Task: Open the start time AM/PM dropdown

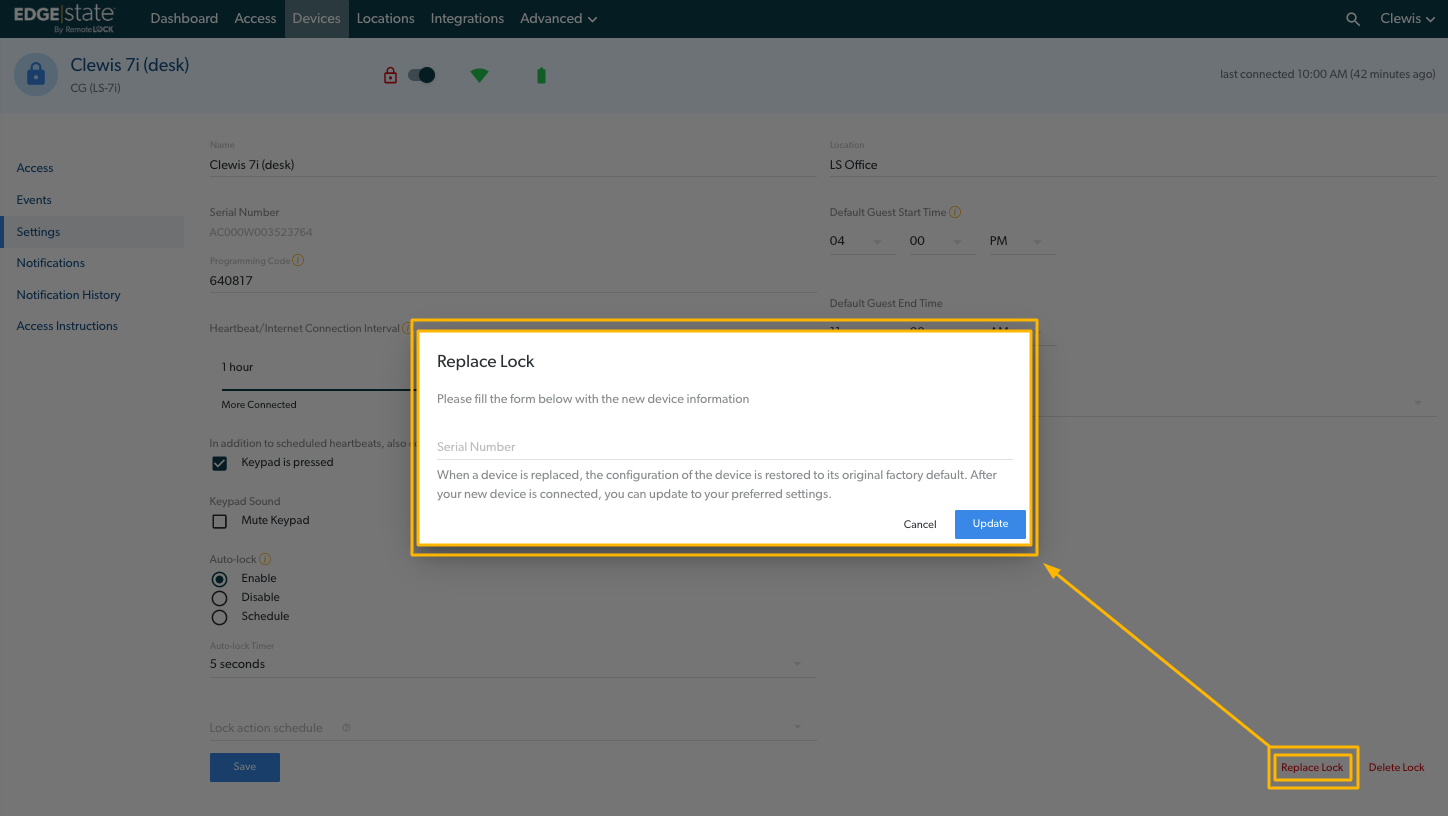Action: [x=1022, y=241]
